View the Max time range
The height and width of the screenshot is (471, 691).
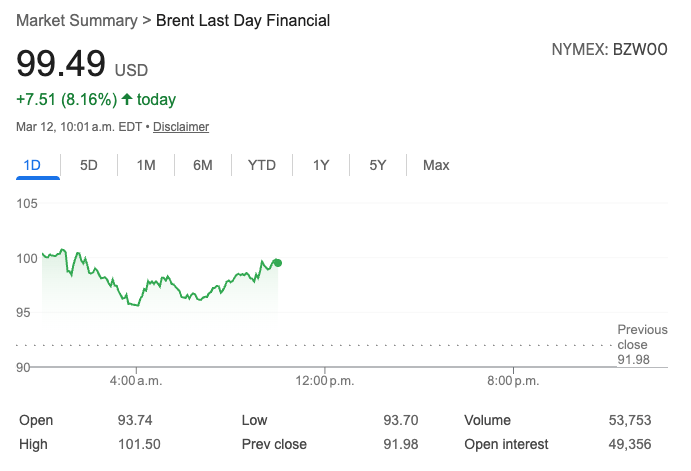click(436, 165)
